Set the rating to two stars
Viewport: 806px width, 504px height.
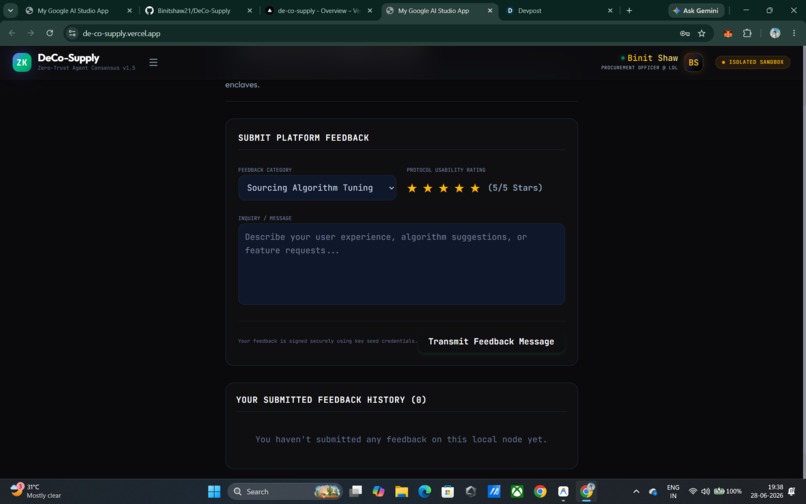(x=428, y=188)
